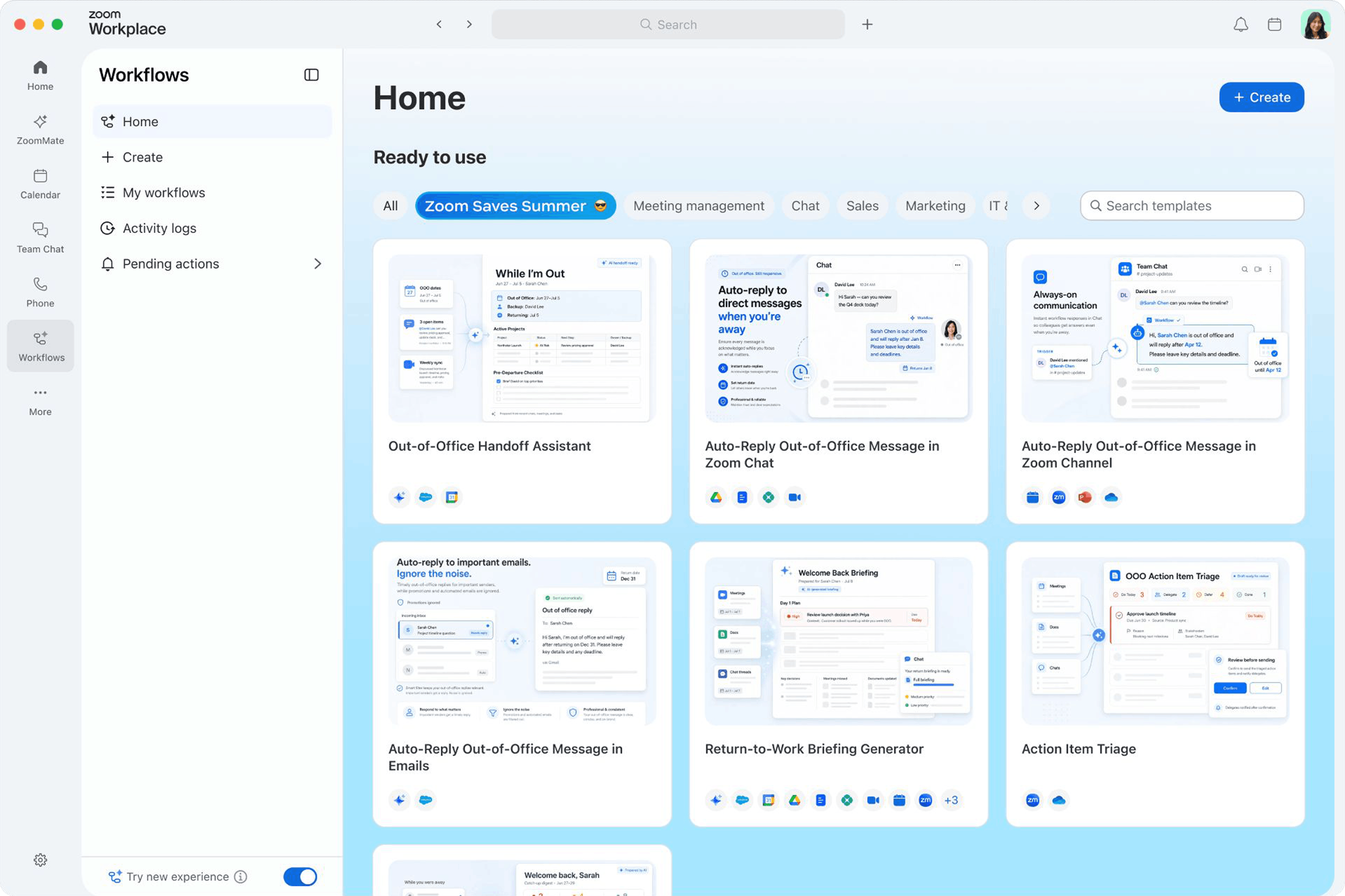Select the Chat template filter
Image resolution: width=1345 pixels, height=896 pixels.
point(805,206)
